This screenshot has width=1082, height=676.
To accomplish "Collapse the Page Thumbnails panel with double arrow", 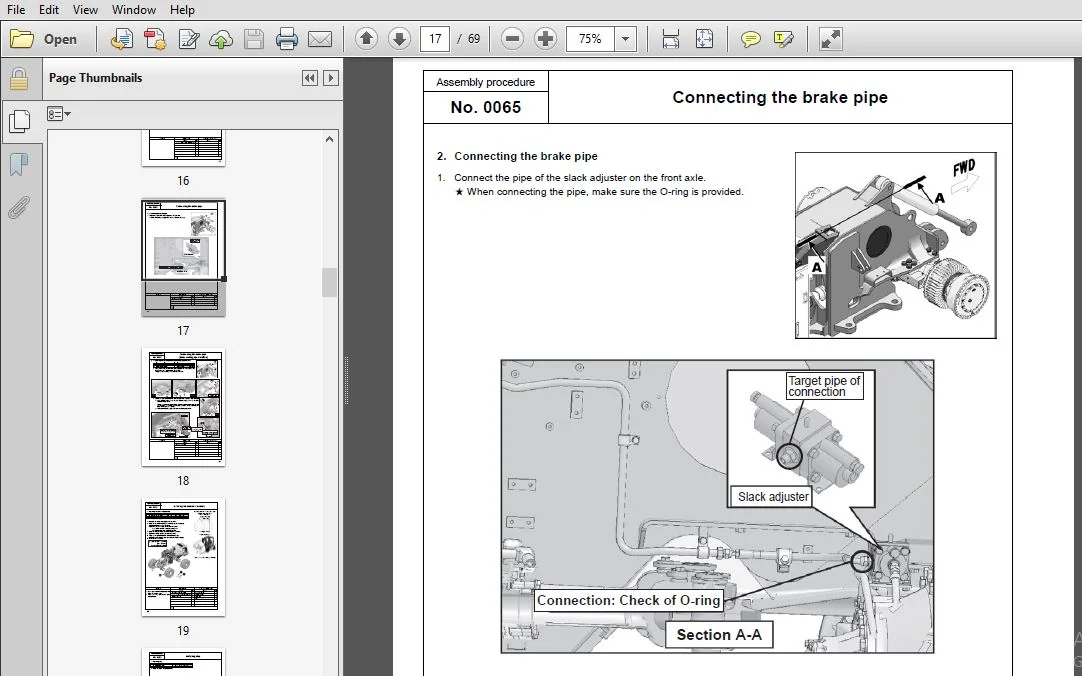I will 310,78.
